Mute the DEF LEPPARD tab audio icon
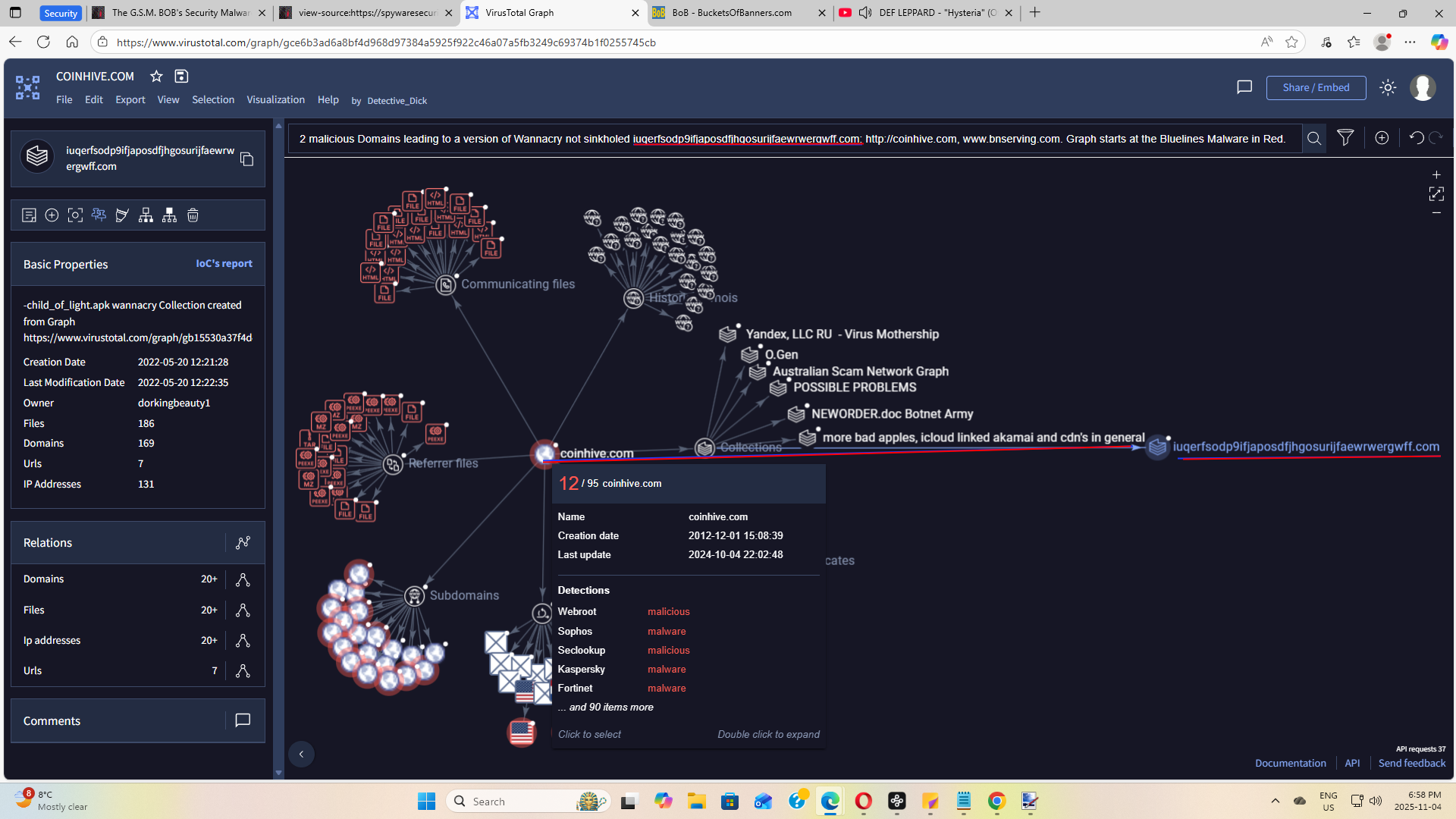Viewport: 1456px width, 819px height. (865, 13)
